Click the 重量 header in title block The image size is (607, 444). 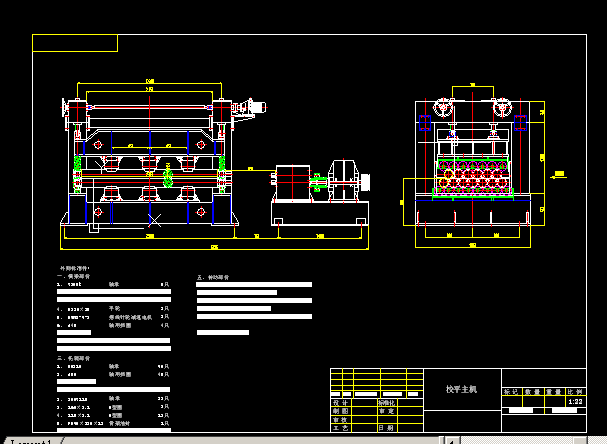tap(553, 391)
